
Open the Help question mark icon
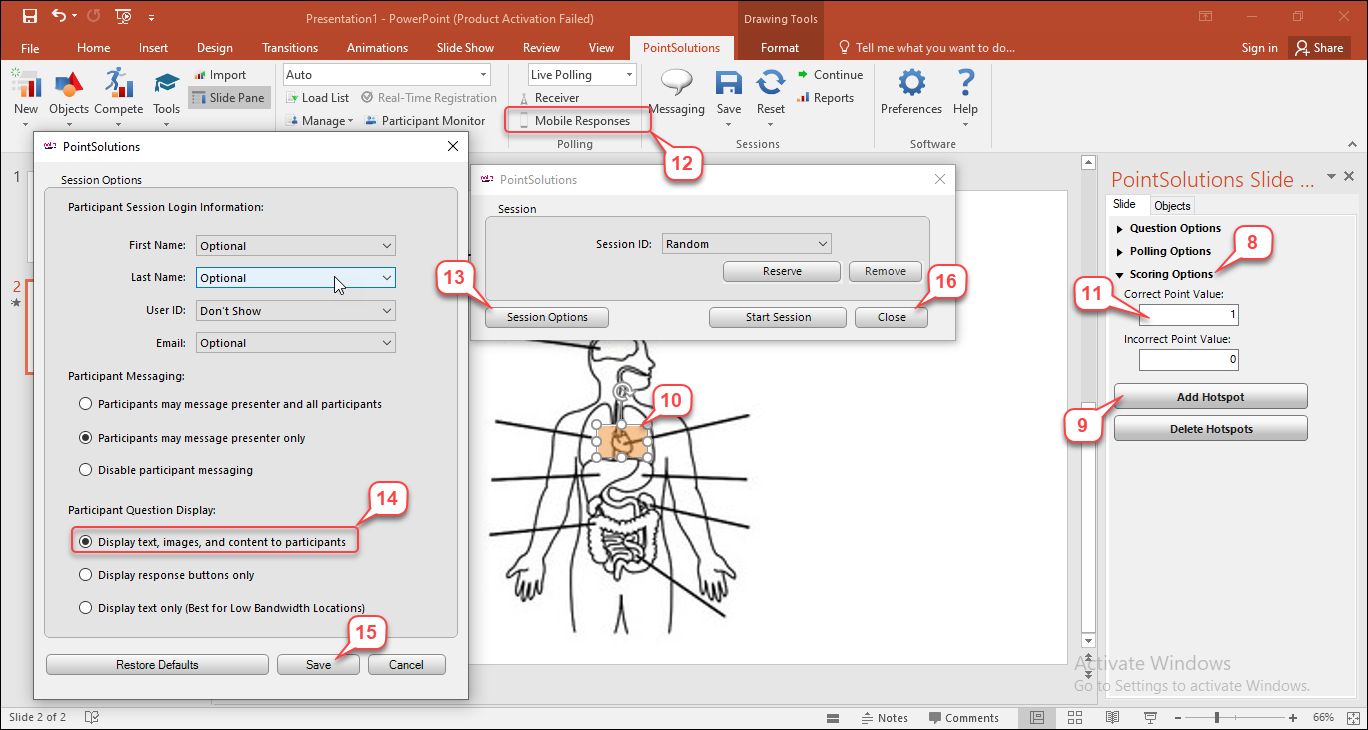(965, 83)
